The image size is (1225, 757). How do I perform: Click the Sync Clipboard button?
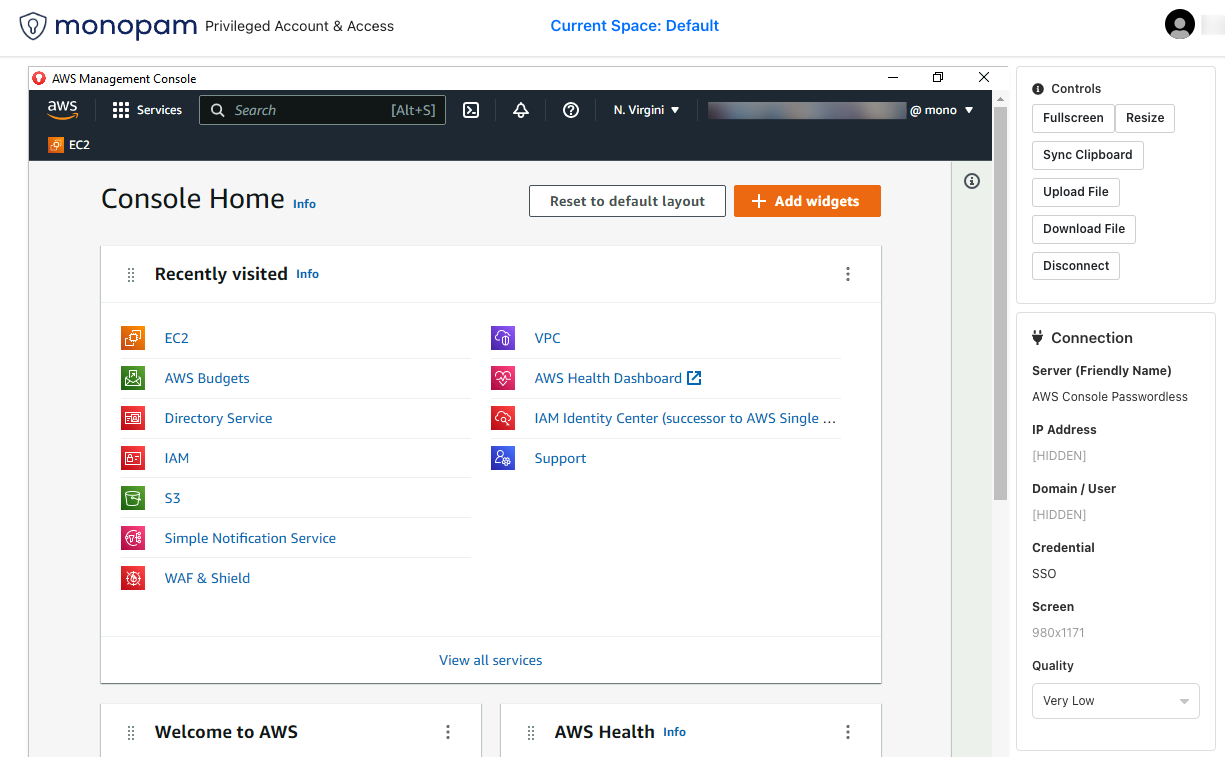tap(1087, 155)
